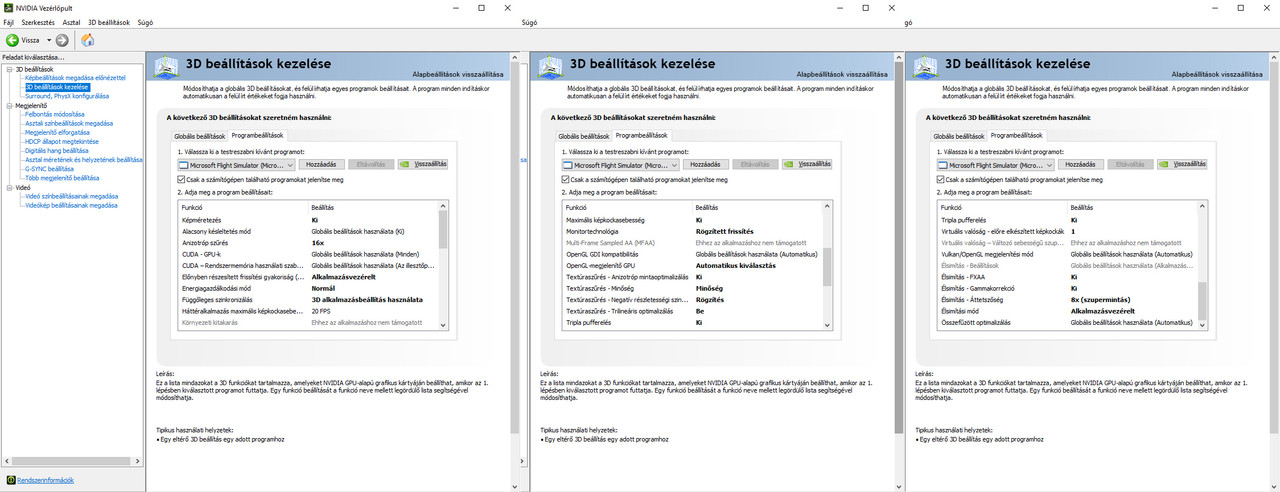
Task: Open the Szerkesztés menu
Action: 37,21
